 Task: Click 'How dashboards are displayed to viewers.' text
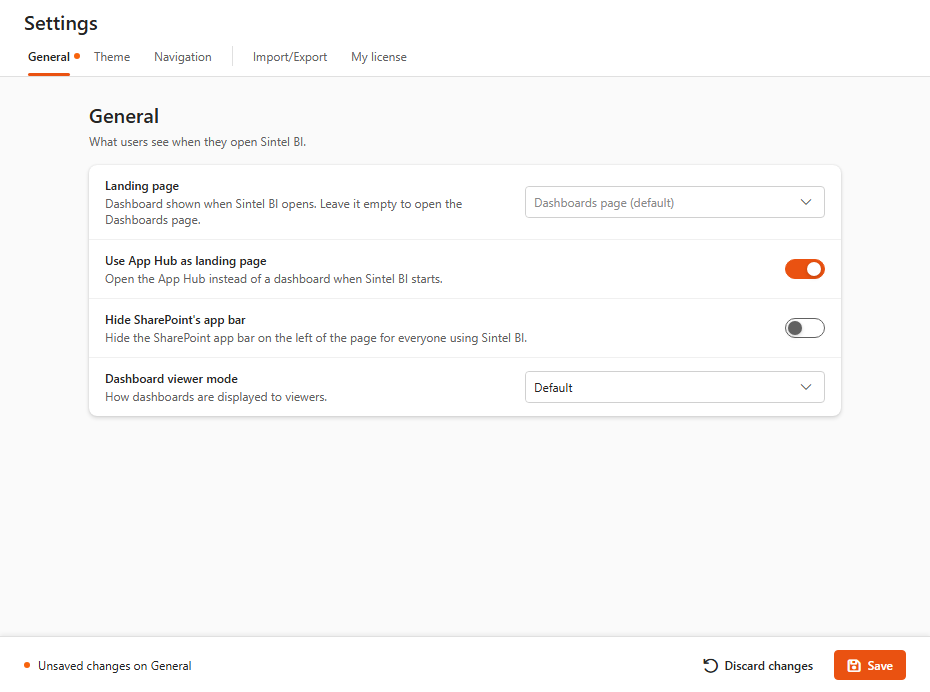[x=216, y=397]
